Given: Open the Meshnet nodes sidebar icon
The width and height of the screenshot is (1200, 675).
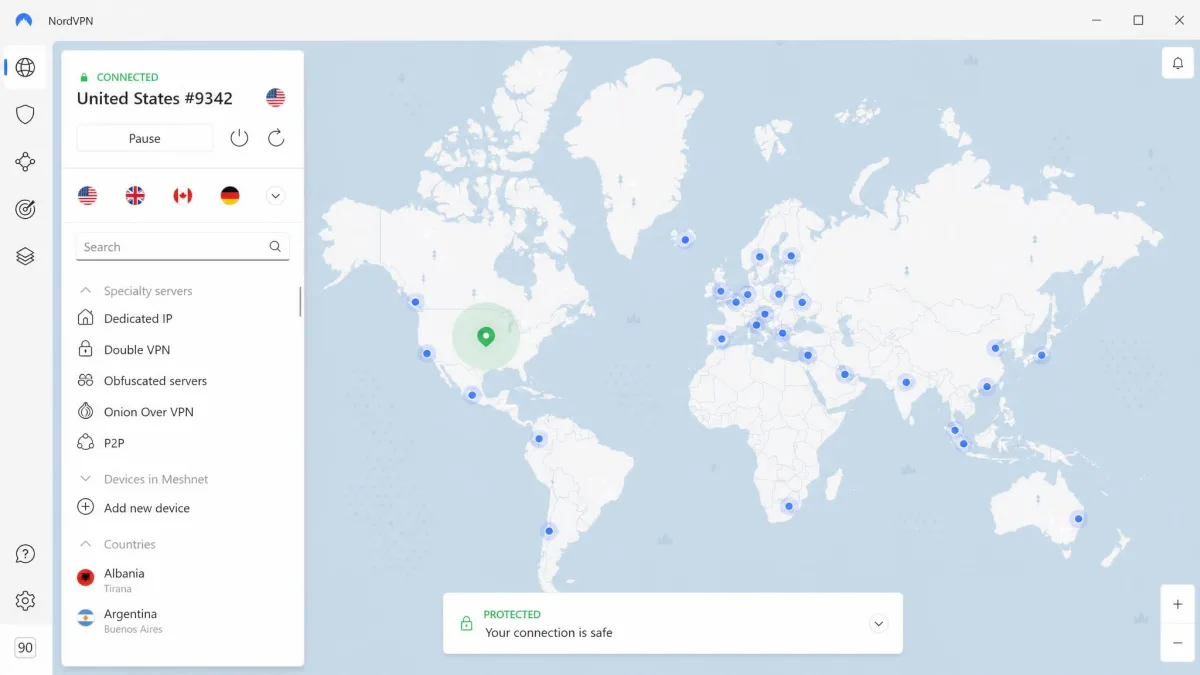Looking at the screenshot, I should click(26, 162).
